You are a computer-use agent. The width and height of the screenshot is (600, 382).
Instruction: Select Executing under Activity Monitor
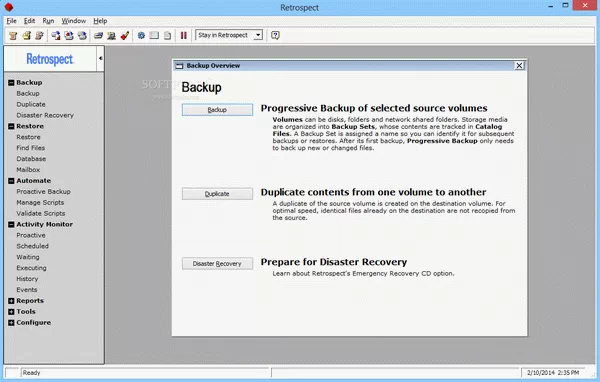pos(31,268)
